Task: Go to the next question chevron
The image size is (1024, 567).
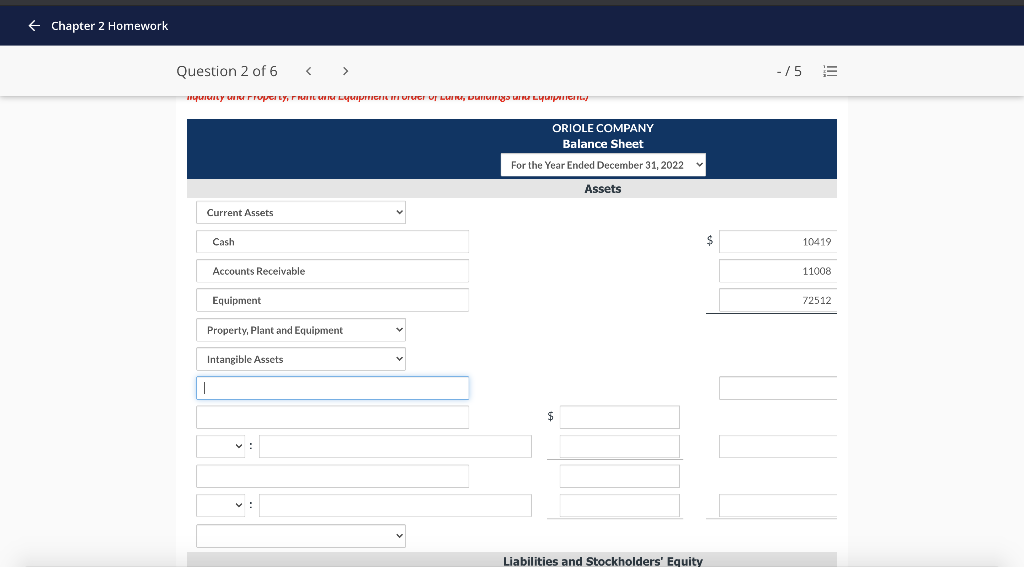Action: coord(345,71)
